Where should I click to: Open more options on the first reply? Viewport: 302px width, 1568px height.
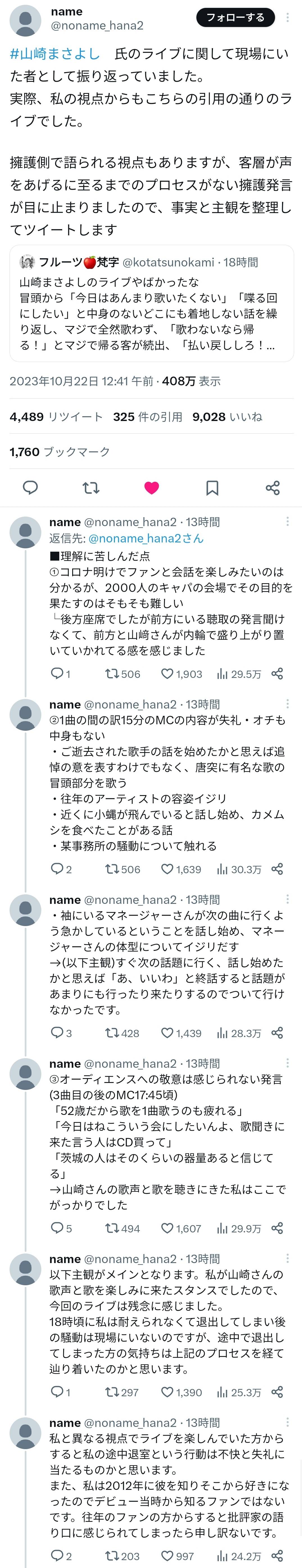[x=287, y=522]
